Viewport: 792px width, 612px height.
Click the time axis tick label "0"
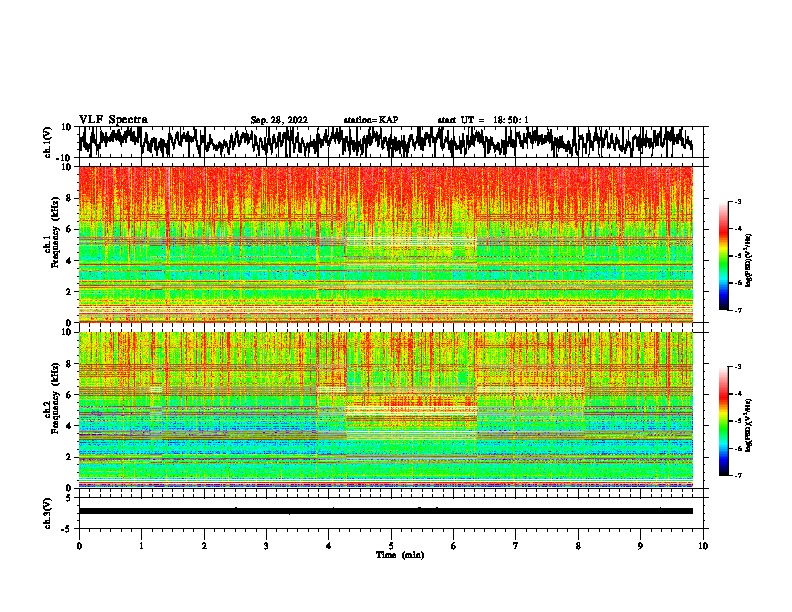pyautogui.click(x=79, y=546)
